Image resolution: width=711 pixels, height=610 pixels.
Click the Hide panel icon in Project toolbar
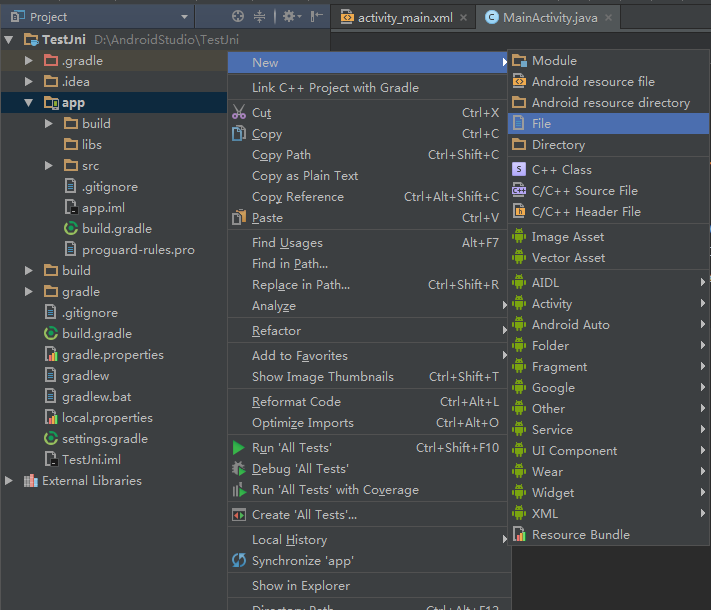click(x=317, y=16)
